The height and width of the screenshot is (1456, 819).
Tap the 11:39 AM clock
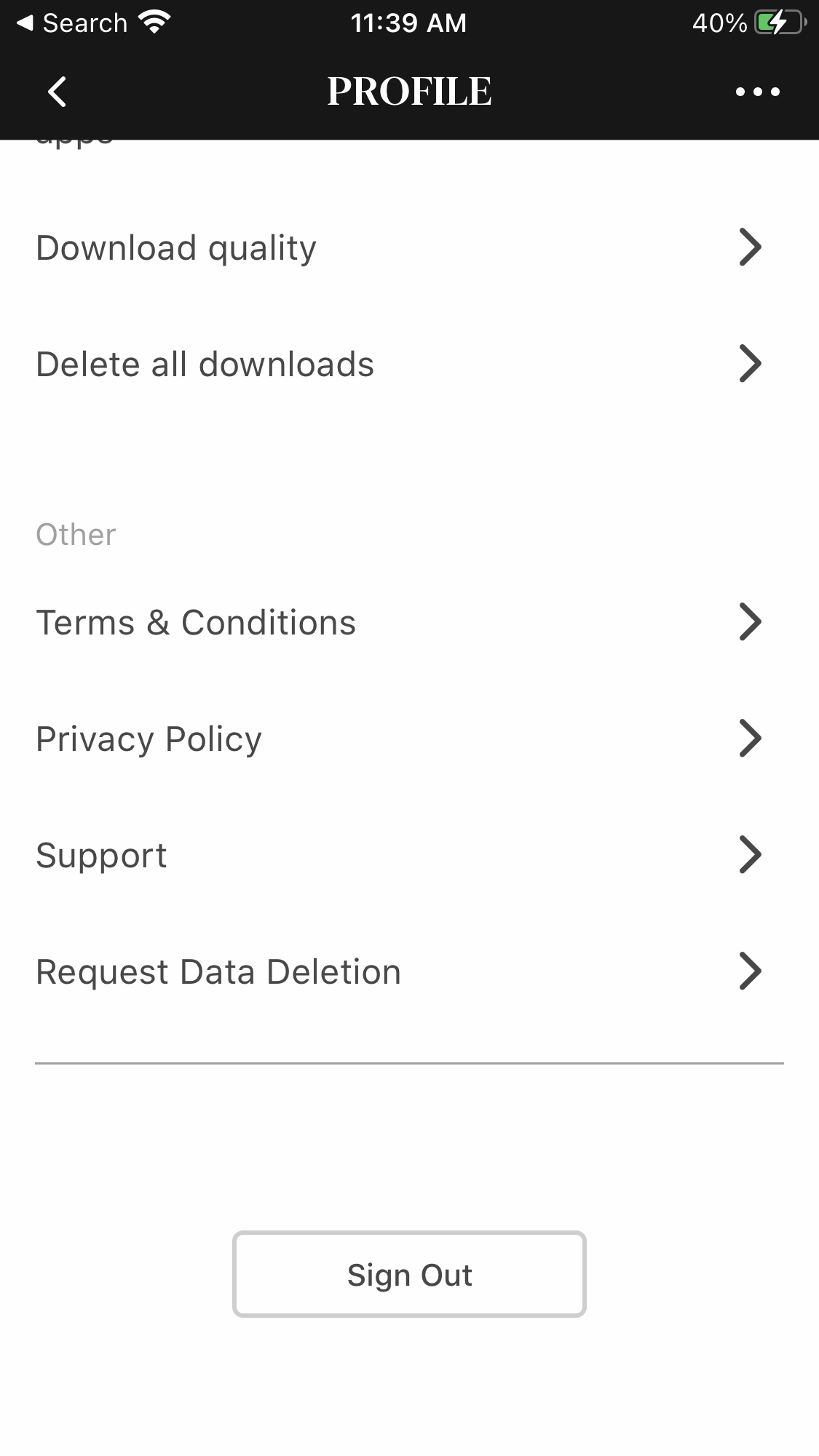408,23
